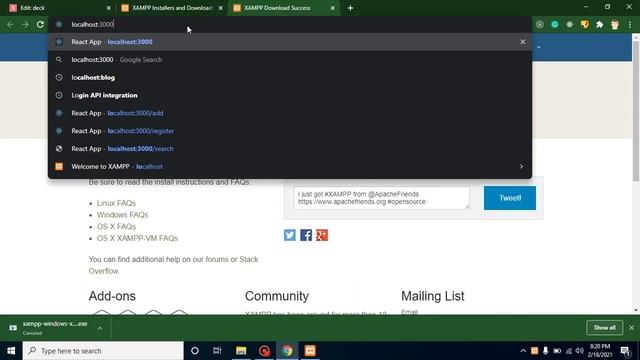
Task: Show hidden system tray icons
Action: coord(523,351)
